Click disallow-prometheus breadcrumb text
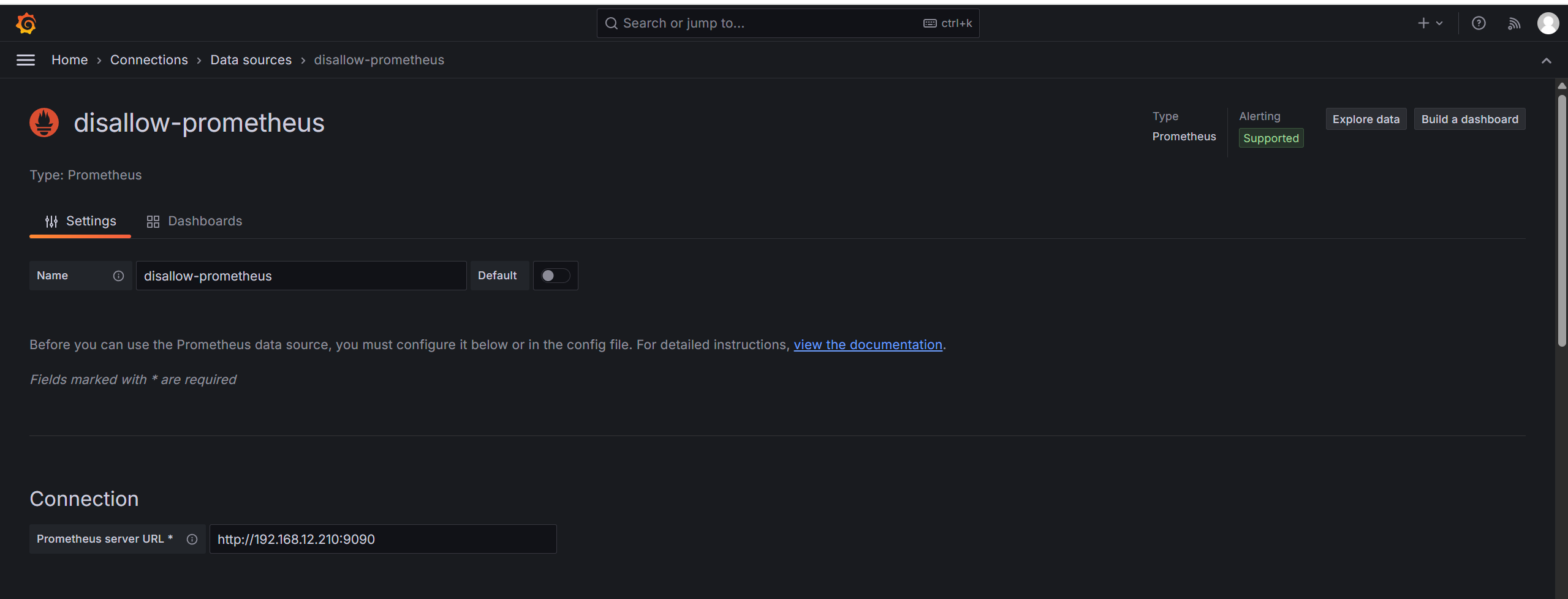The image size is (1568, 599). (379, 60)
